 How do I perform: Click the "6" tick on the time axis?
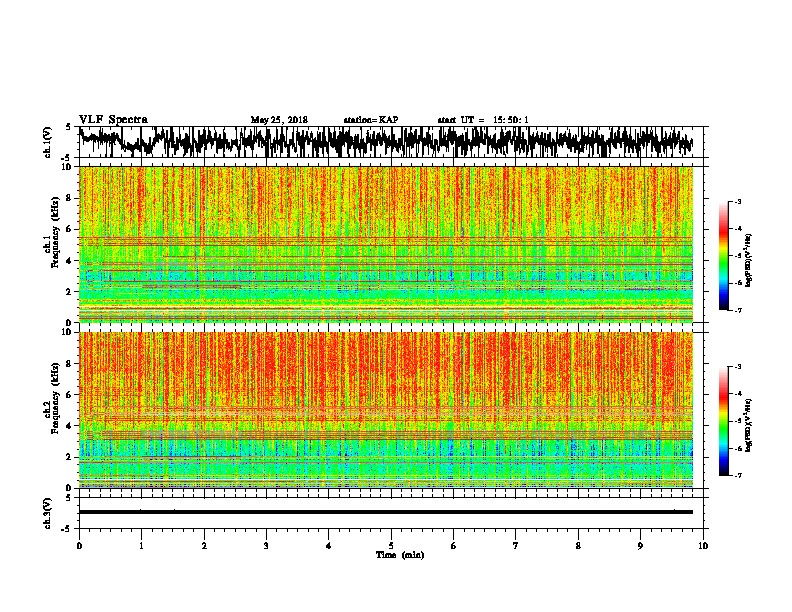(x=454, y=546)
